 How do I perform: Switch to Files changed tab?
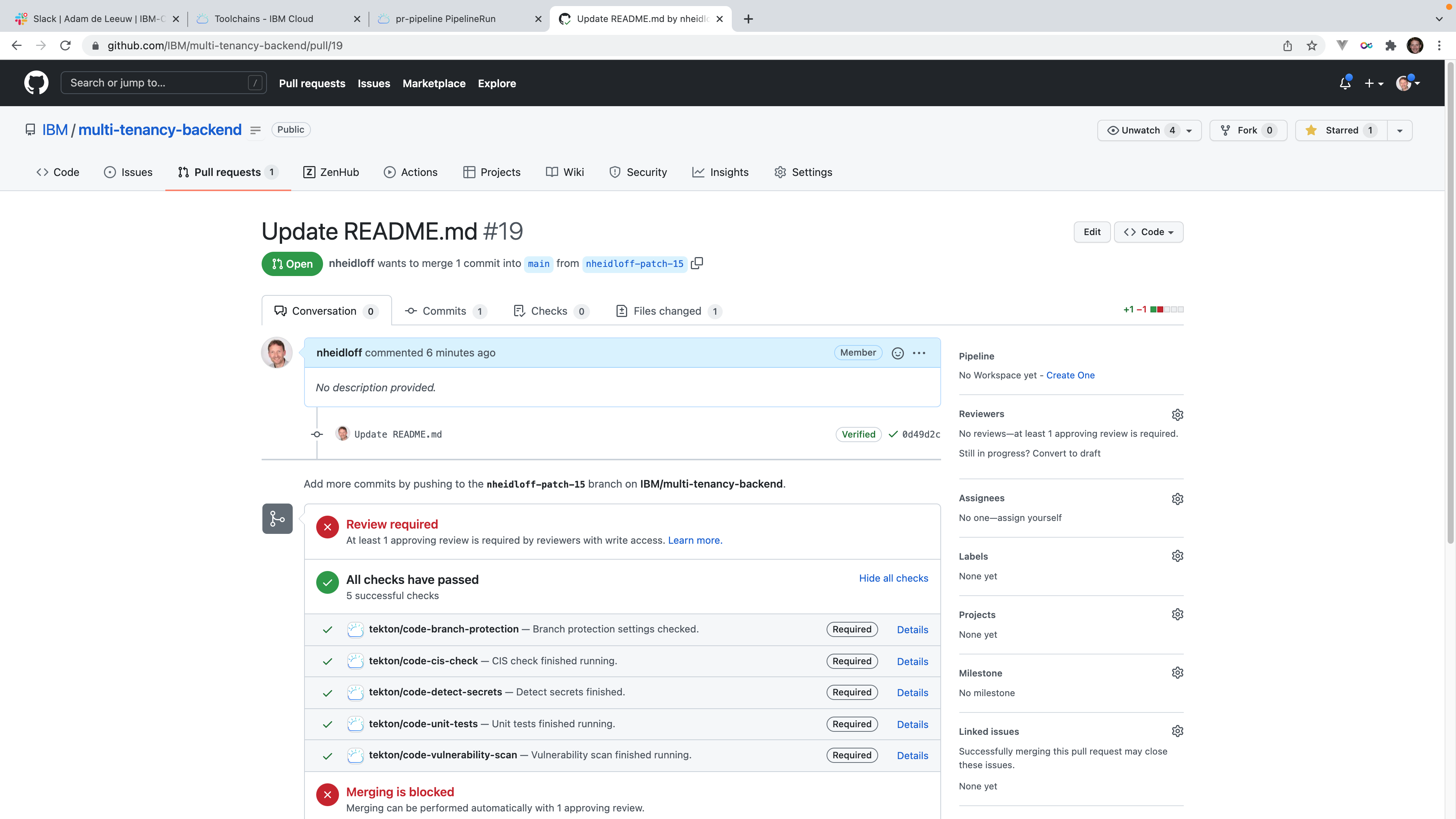click(x=667, y=311)
